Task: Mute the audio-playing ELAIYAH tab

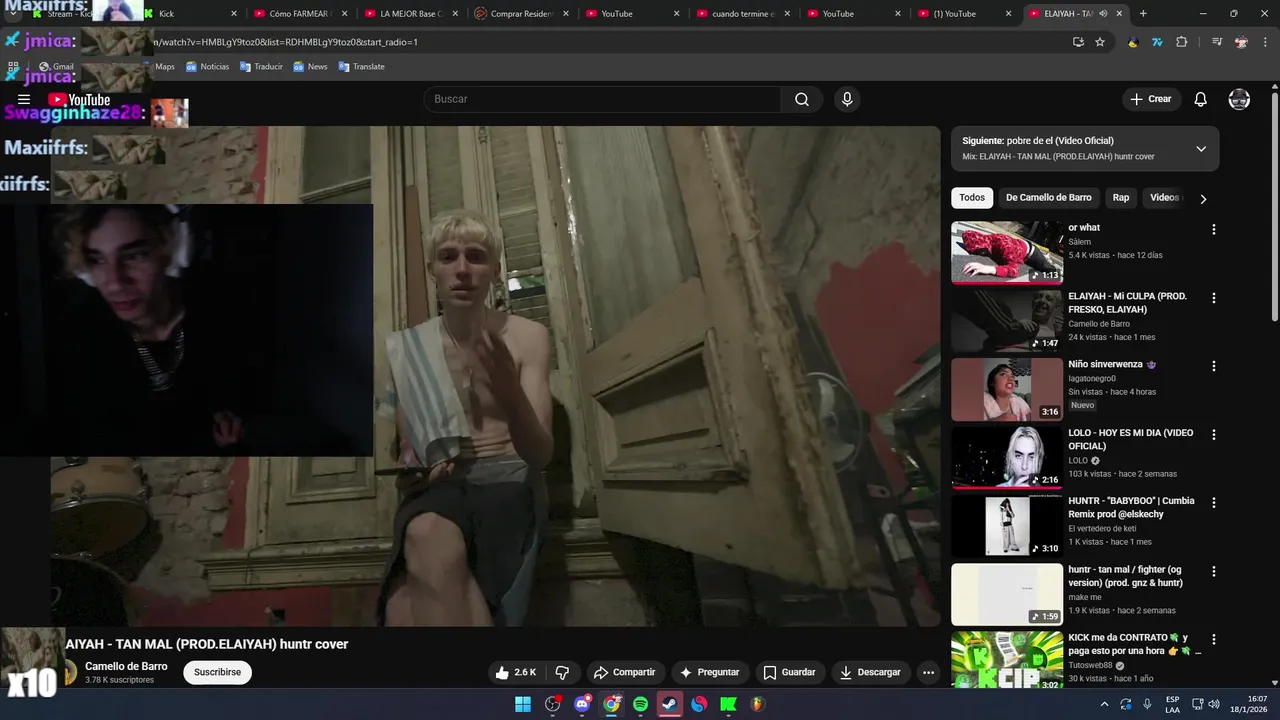Action: coord(1103,14)
